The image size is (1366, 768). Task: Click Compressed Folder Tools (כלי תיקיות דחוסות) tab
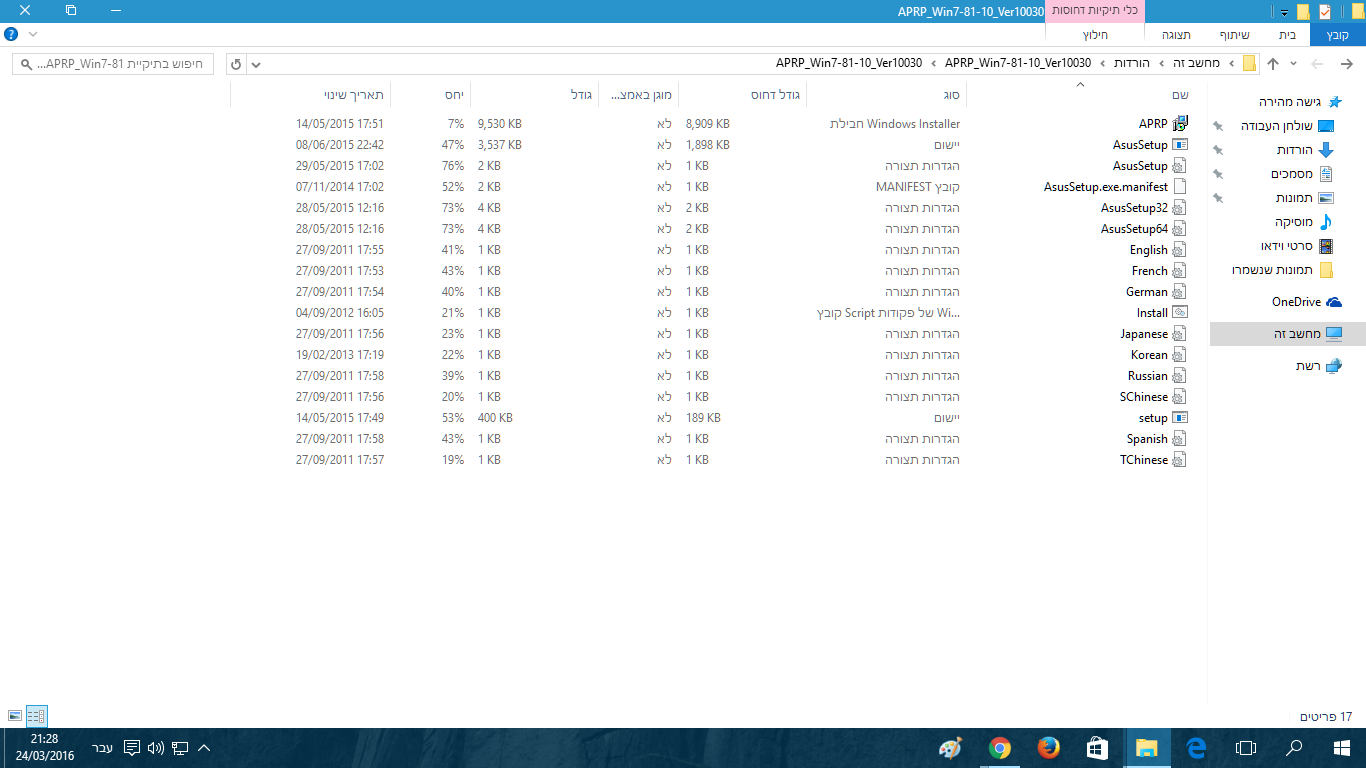click(x=1095, y=11)
